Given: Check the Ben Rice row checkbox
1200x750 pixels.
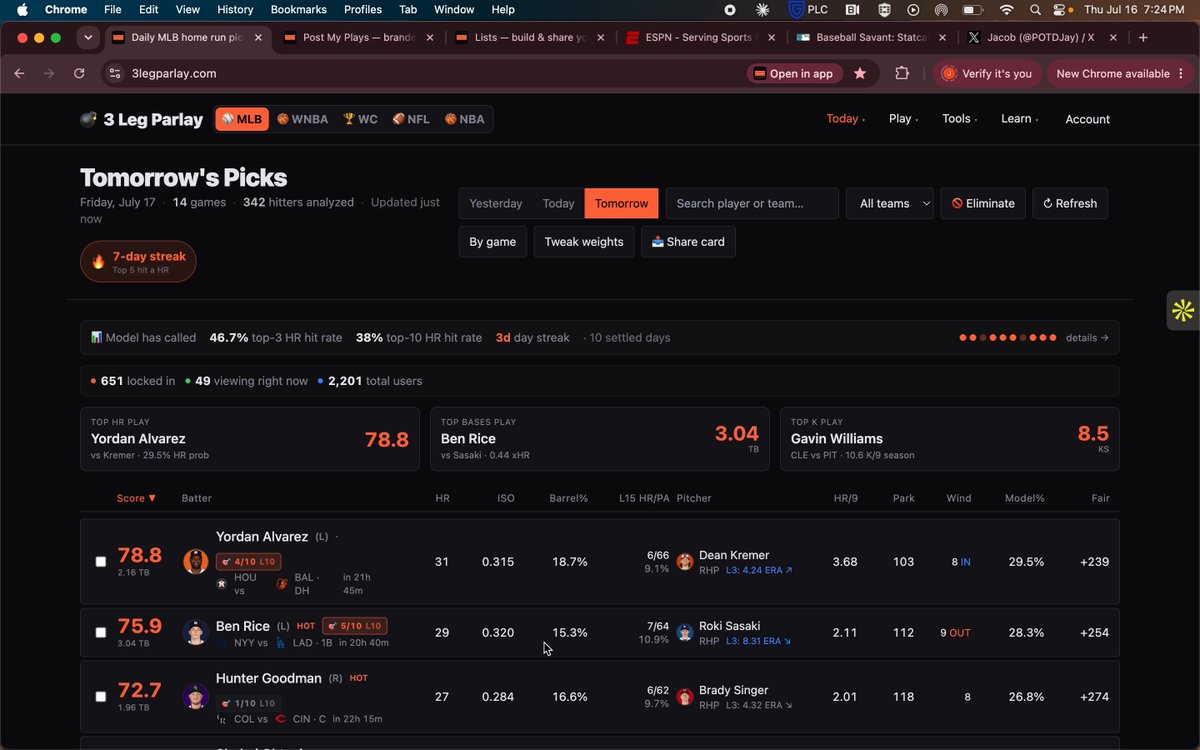Looking at the screenshot, I should pyautogui.click(x=101, y=633).
